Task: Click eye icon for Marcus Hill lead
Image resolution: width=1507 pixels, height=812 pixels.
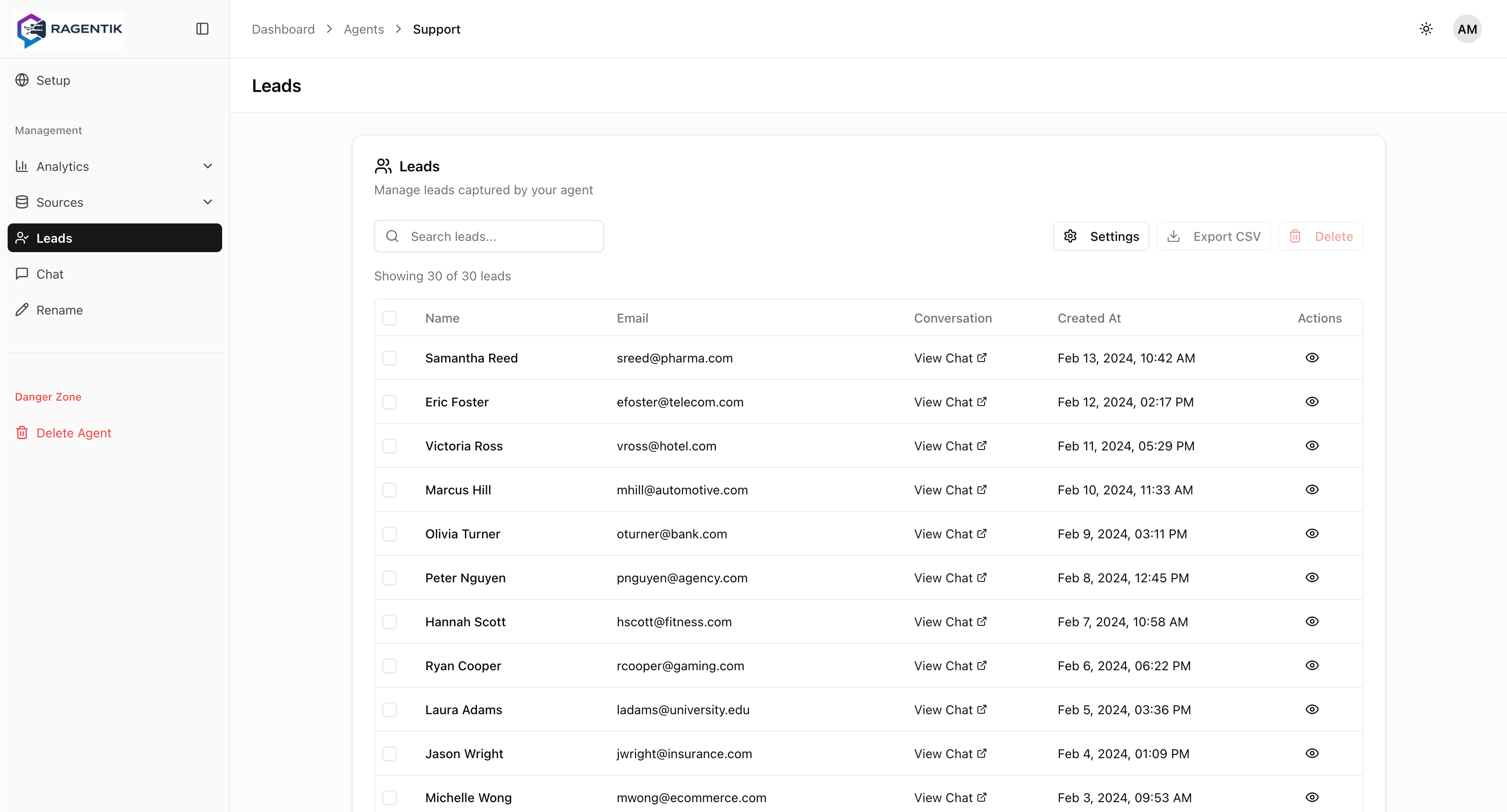Action: (1312, 489)
